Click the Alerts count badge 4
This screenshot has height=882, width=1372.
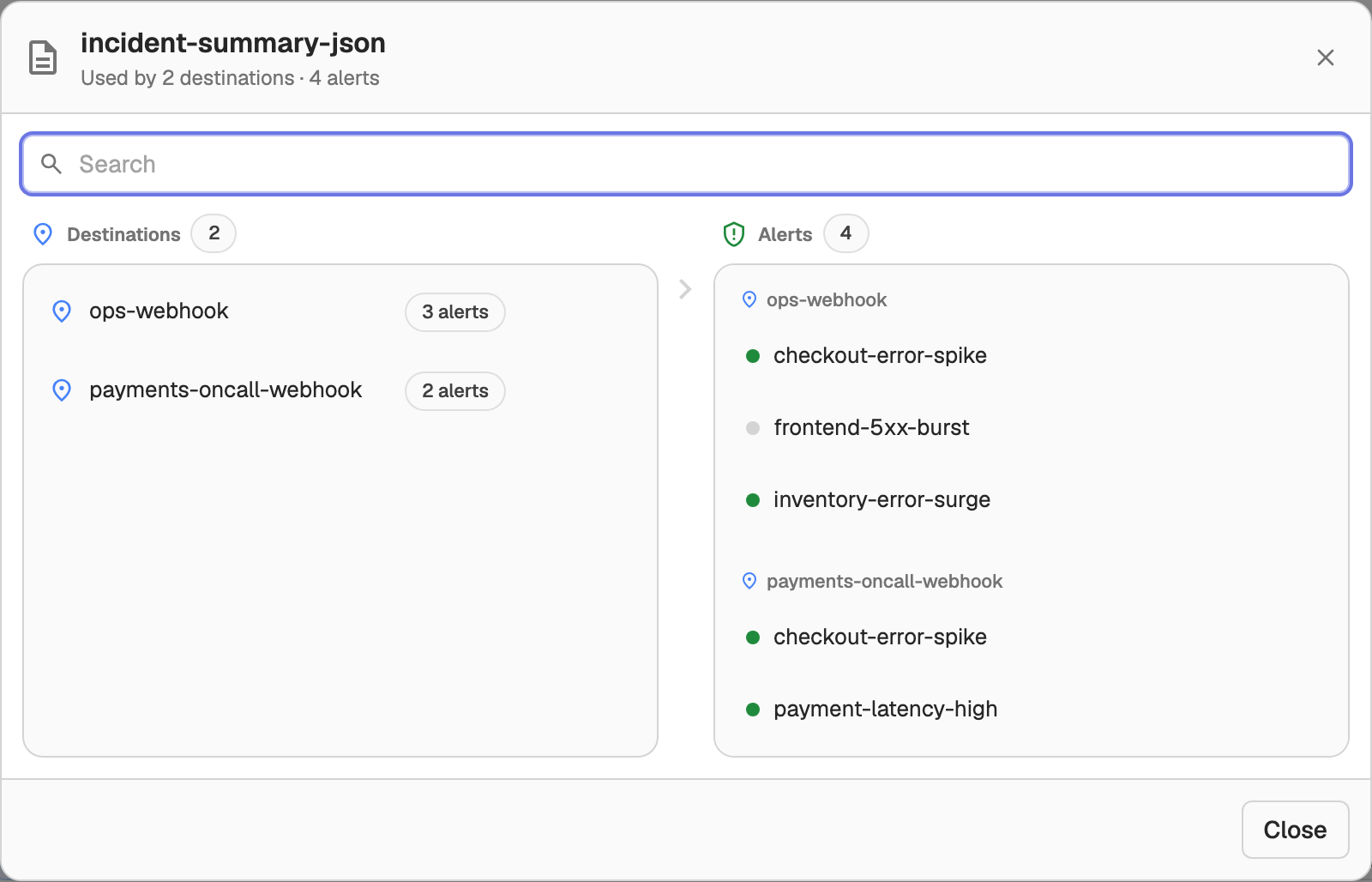coord(845,233)
